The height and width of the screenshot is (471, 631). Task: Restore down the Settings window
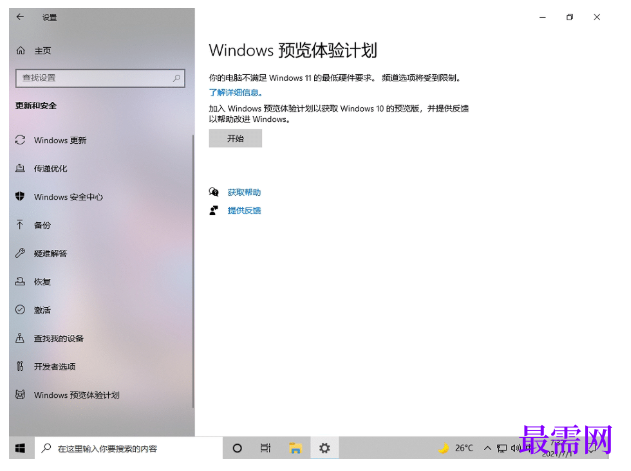pos(569,17)
